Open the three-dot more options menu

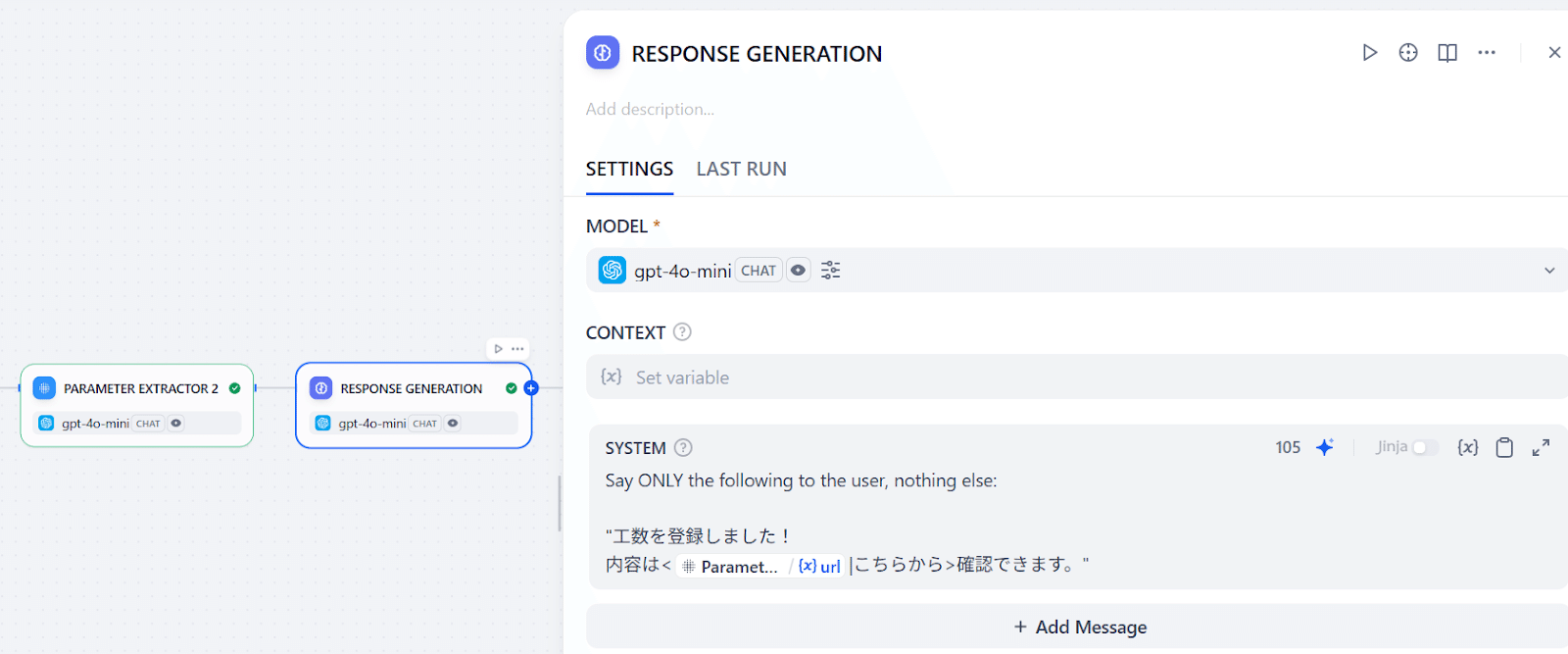tap(1487, 53)
